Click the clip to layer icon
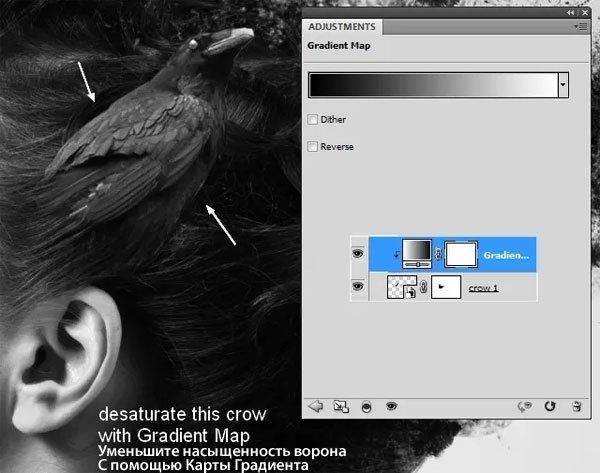Image resolution: width=600 pixels, height=473 pixels. [x=366, y=407]
